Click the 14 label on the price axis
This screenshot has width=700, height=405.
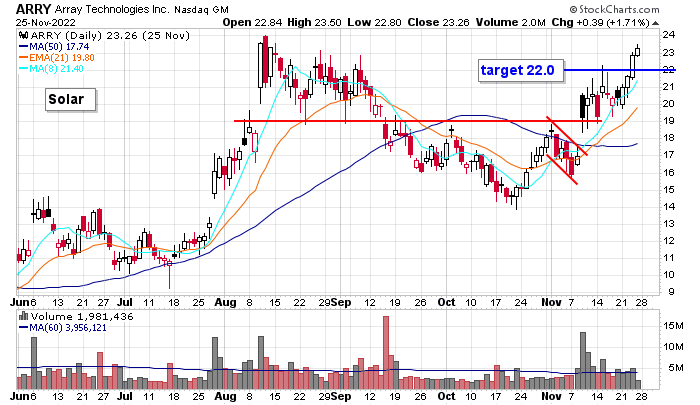[x=668, y=206]
